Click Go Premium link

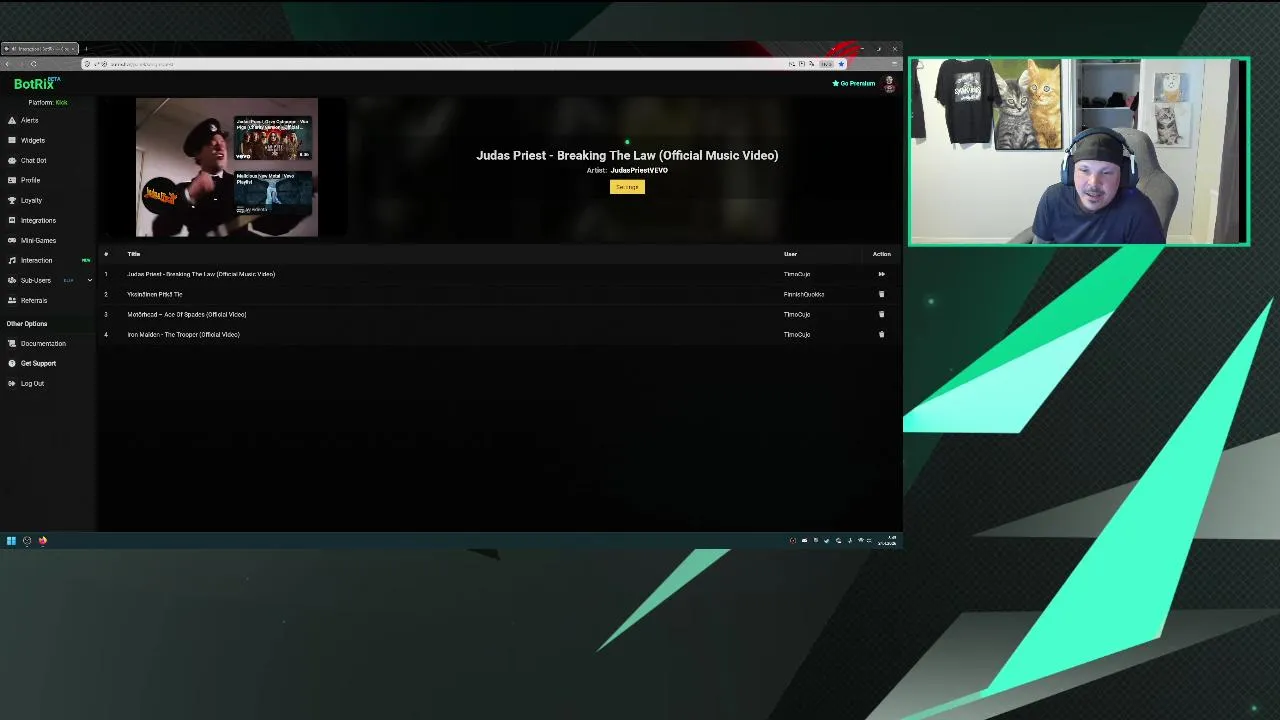(854, 84)
